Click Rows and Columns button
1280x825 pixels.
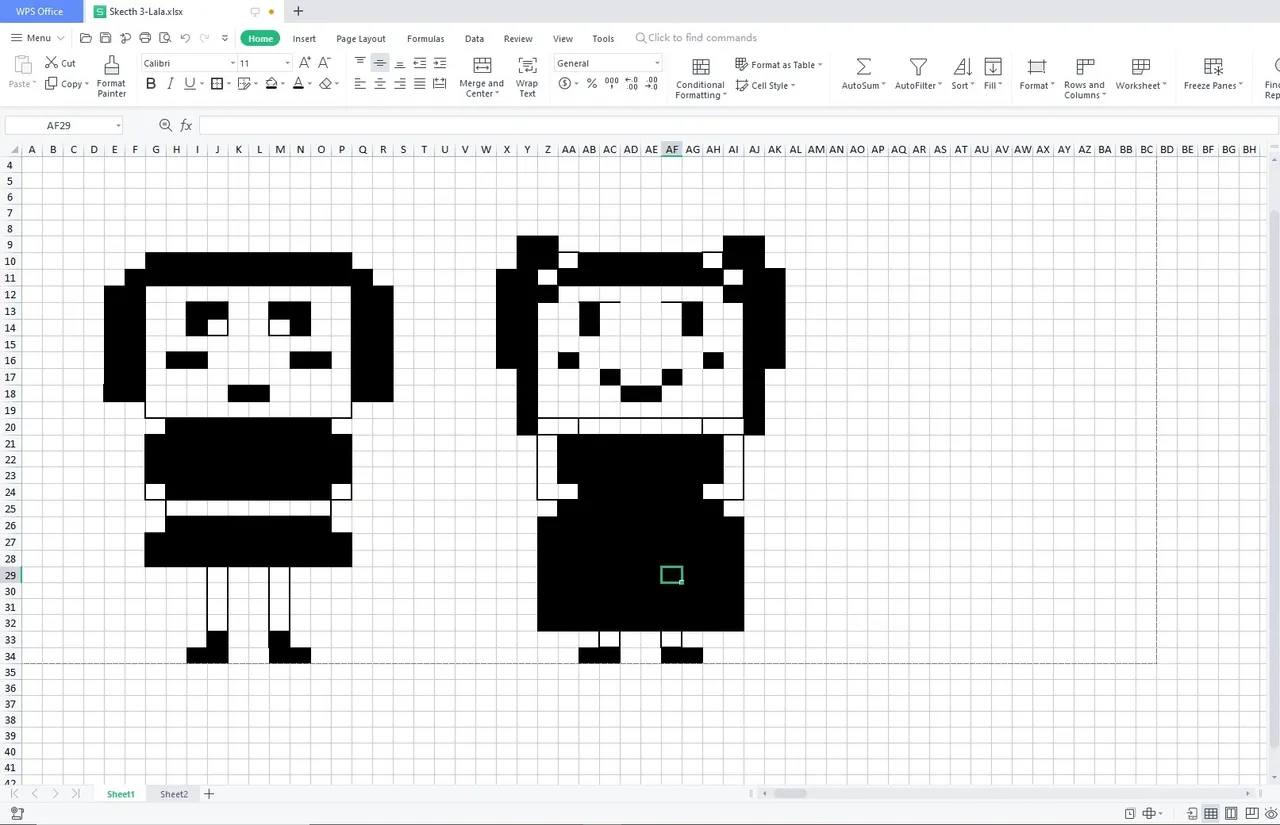(1084, 78)
